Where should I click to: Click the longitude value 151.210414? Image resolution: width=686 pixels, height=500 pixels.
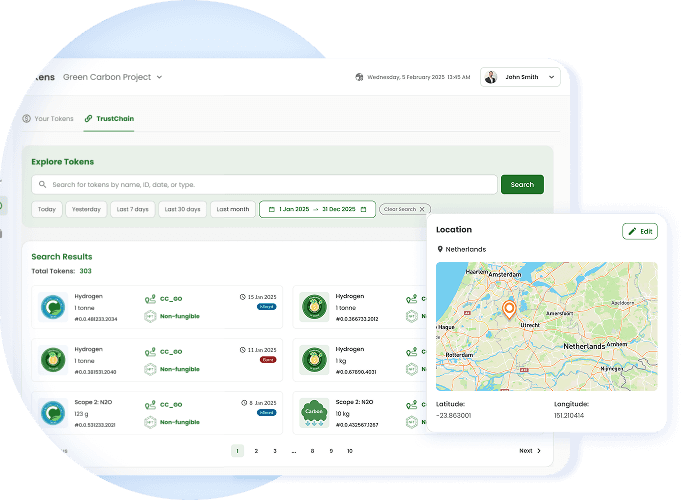click(569, 416)
